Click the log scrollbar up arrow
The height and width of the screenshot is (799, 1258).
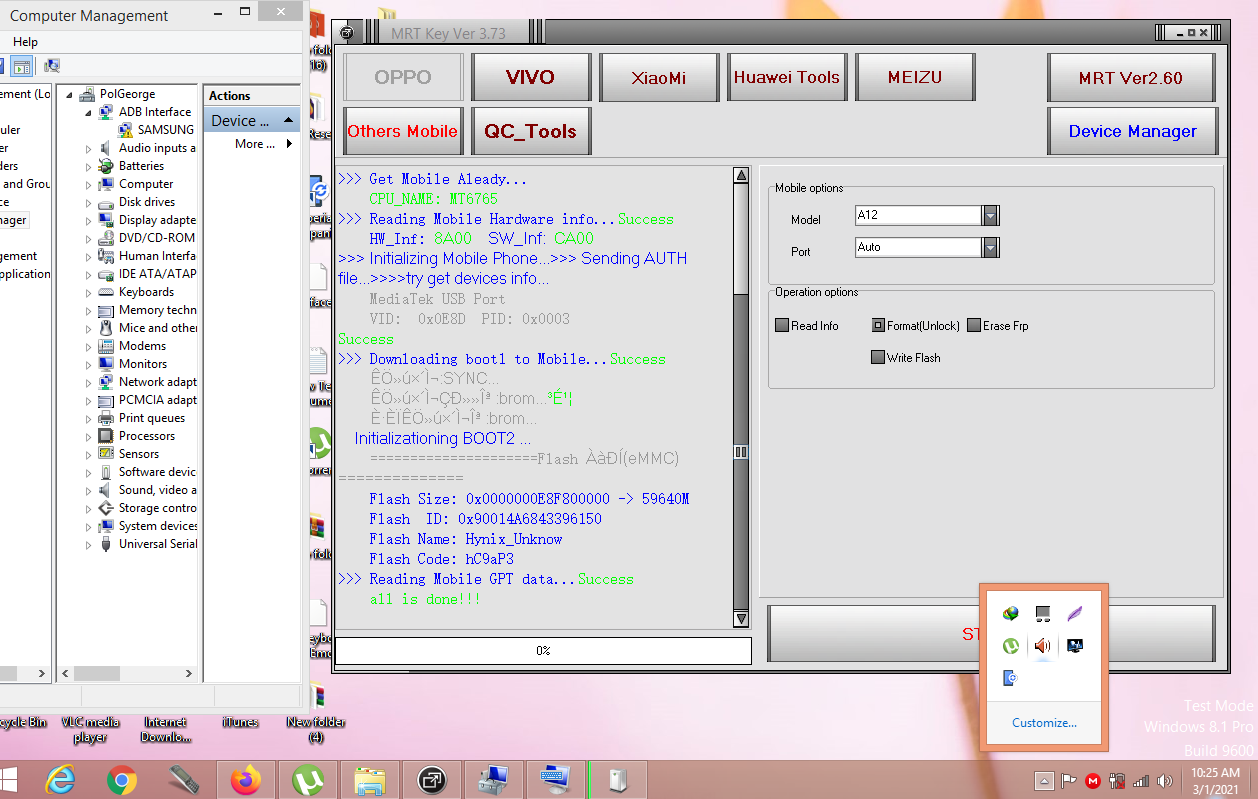[x=741, y=175]
